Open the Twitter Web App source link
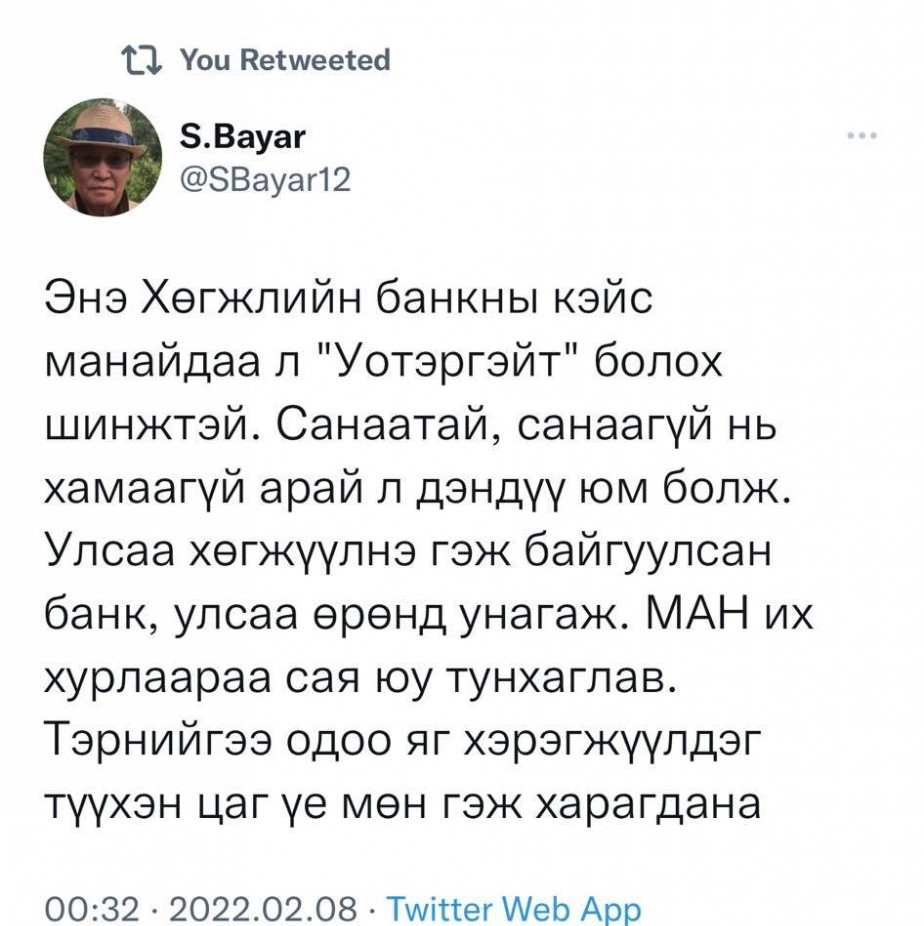The width and height of the screenshot is (924, 926). (512, 909)
